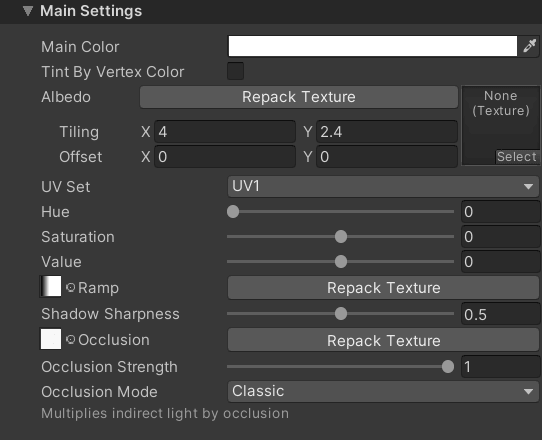Click Albedo Repack Texture button
Screen dimensions: 542x440
[299, 97]
